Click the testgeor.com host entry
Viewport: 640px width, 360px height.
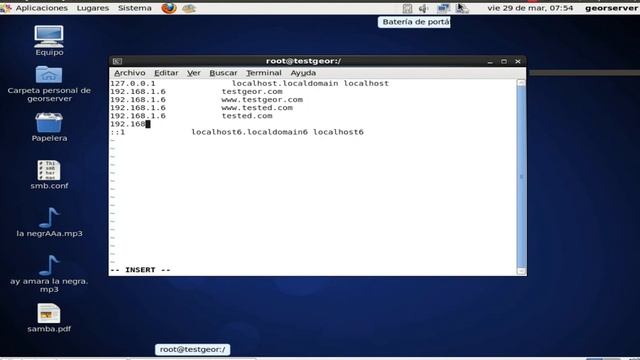pyautogui.click(x=252, y=91)
